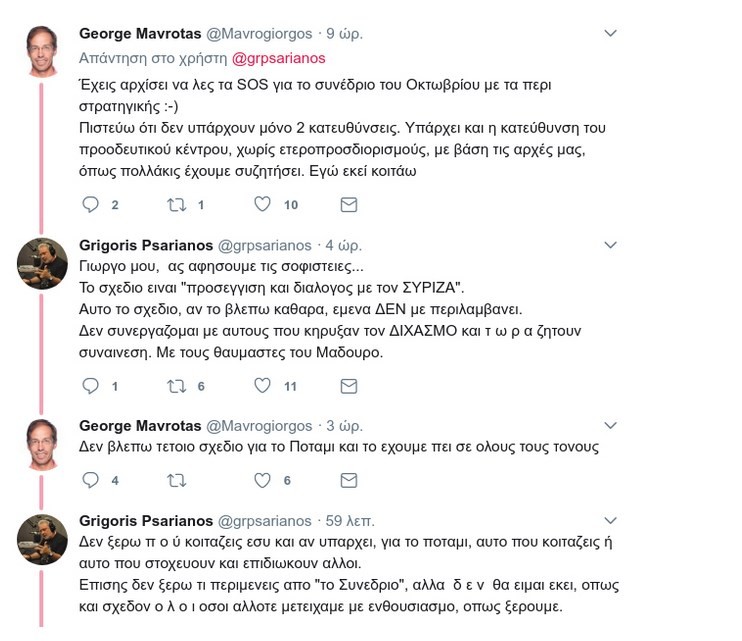Click envelope icon under the ΣΥΡΙΖΑ tweet
The width and height of the screenshot is (742, 641).
[349, 386]
